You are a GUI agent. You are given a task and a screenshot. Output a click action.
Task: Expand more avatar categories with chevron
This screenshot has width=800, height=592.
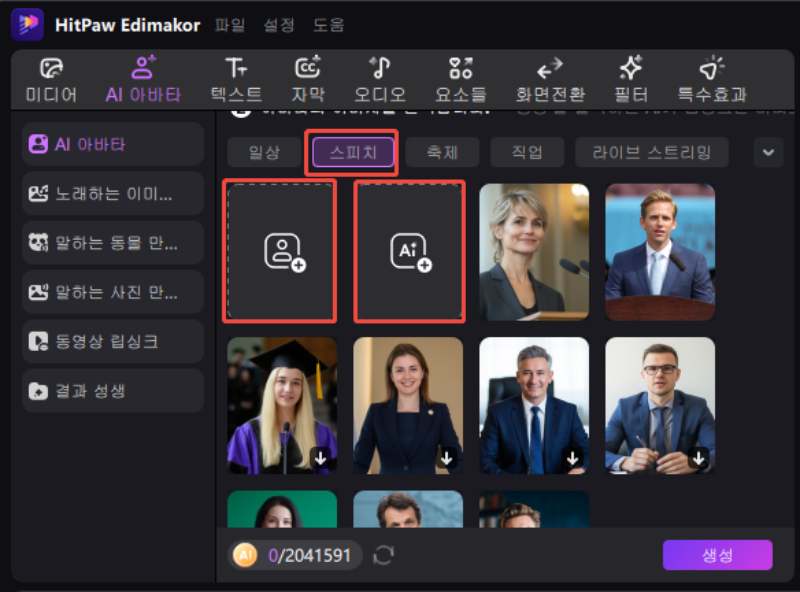click(768, 152)
